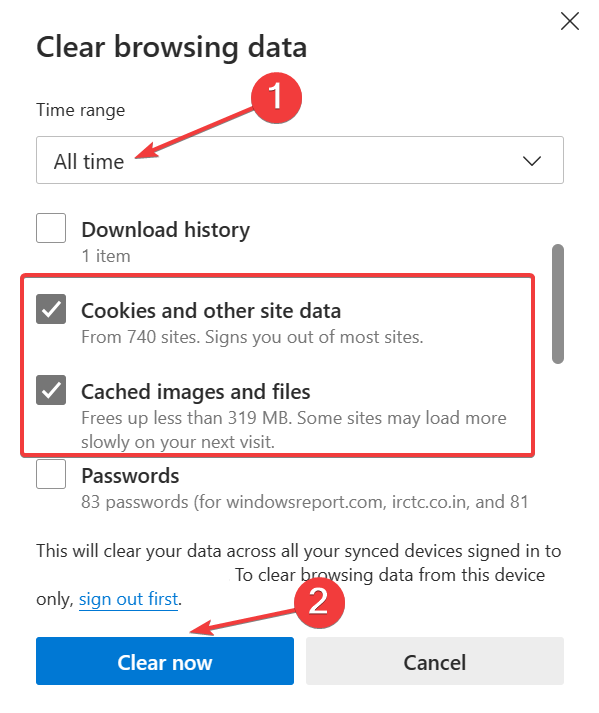The height and width of the screenshot is (713, 599).
Task: Check the Download history checkbox
Action: [x=51, y=228]
